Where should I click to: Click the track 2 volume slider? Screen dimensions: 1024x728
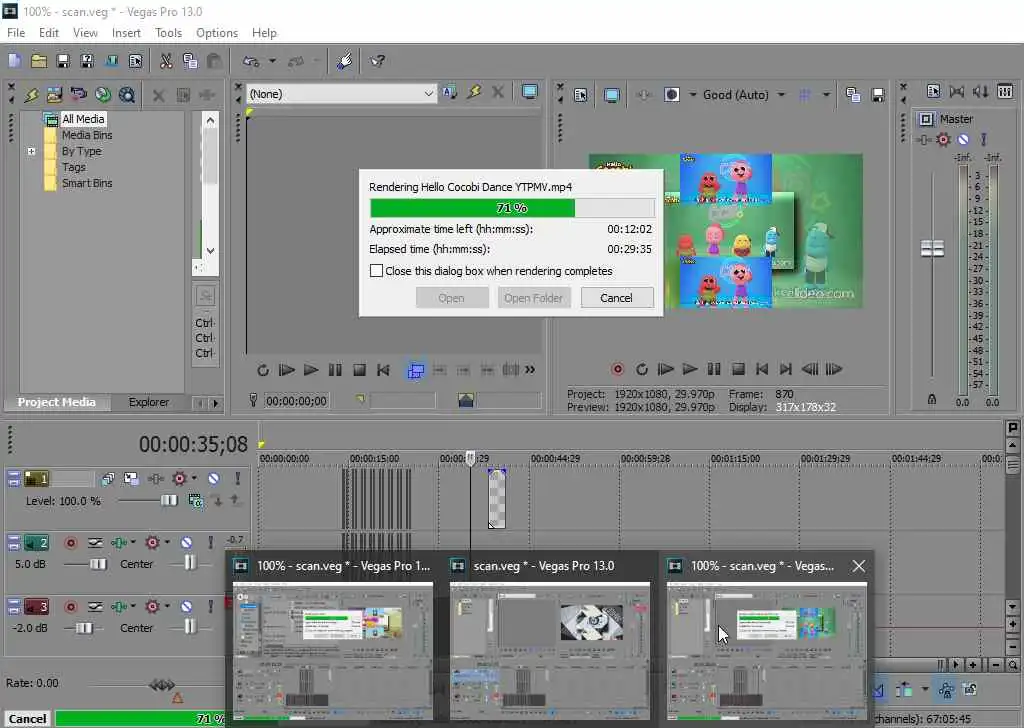(x=98, y=564)
